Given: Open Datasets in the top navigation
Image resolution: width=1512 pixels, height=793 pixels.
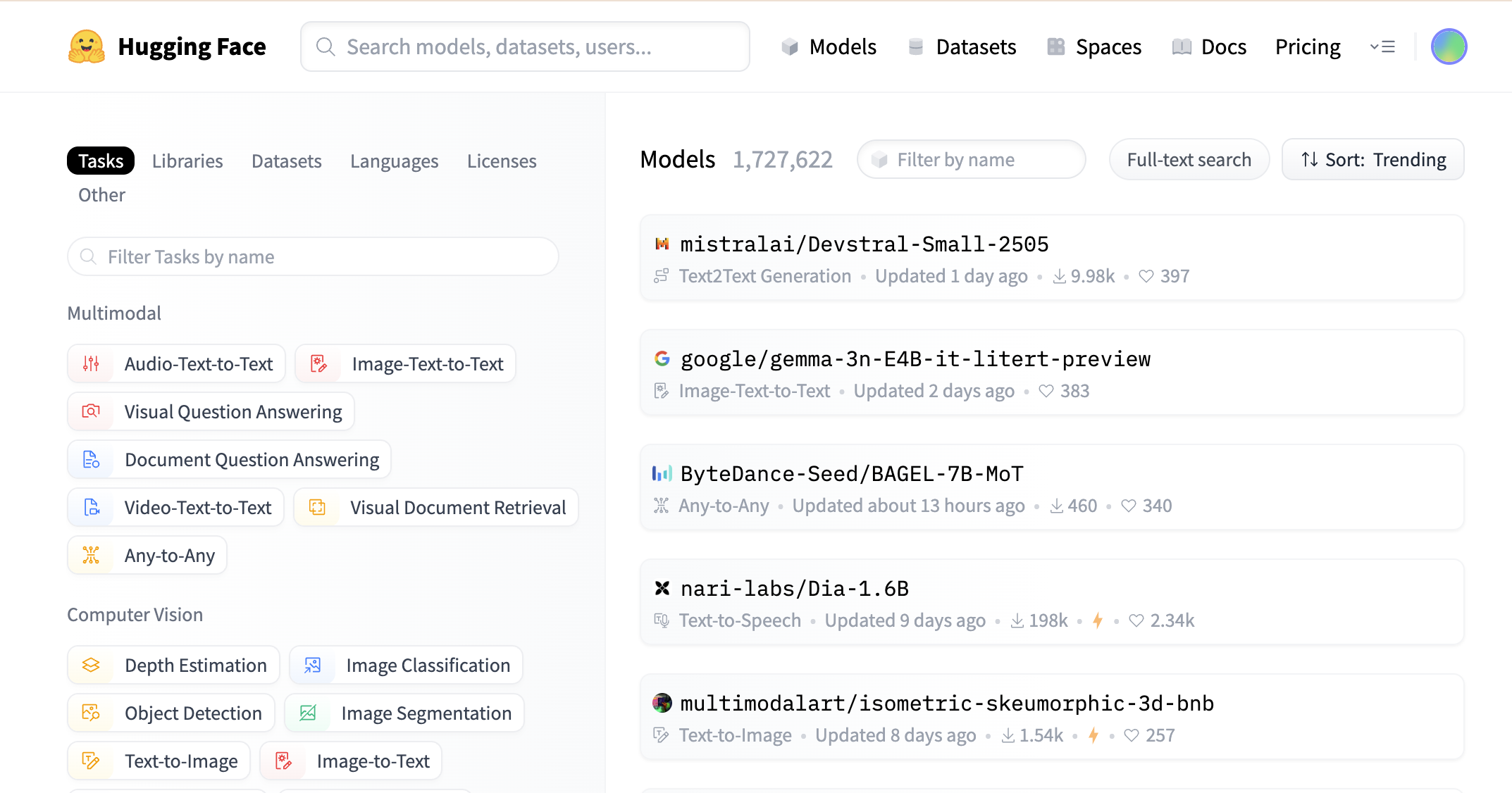Looking at the screenshot, I should pos(962,46).
